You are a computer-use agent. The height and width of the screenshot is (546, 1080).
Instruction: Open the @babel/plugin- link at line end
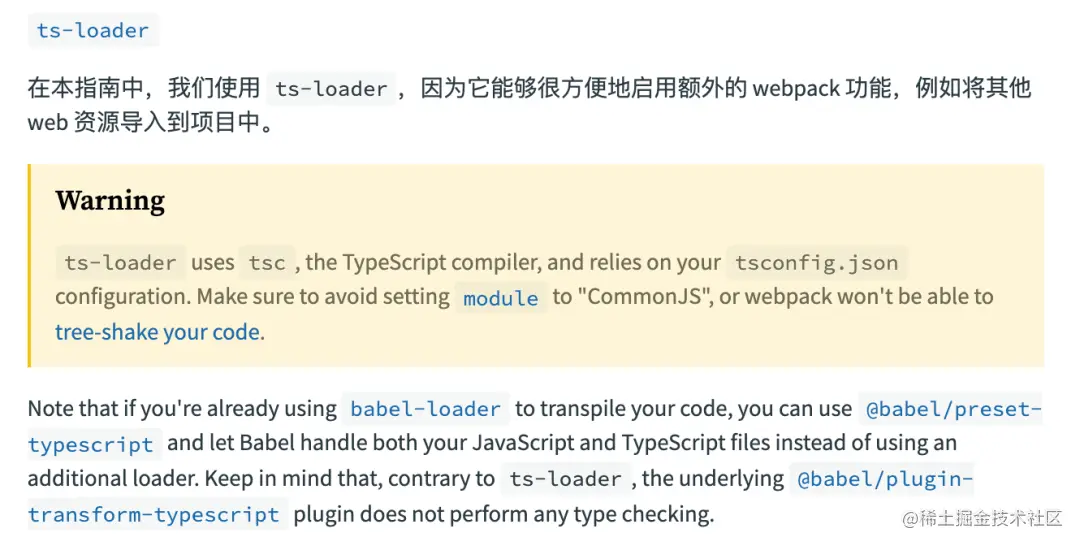click(x=885, y=479)
